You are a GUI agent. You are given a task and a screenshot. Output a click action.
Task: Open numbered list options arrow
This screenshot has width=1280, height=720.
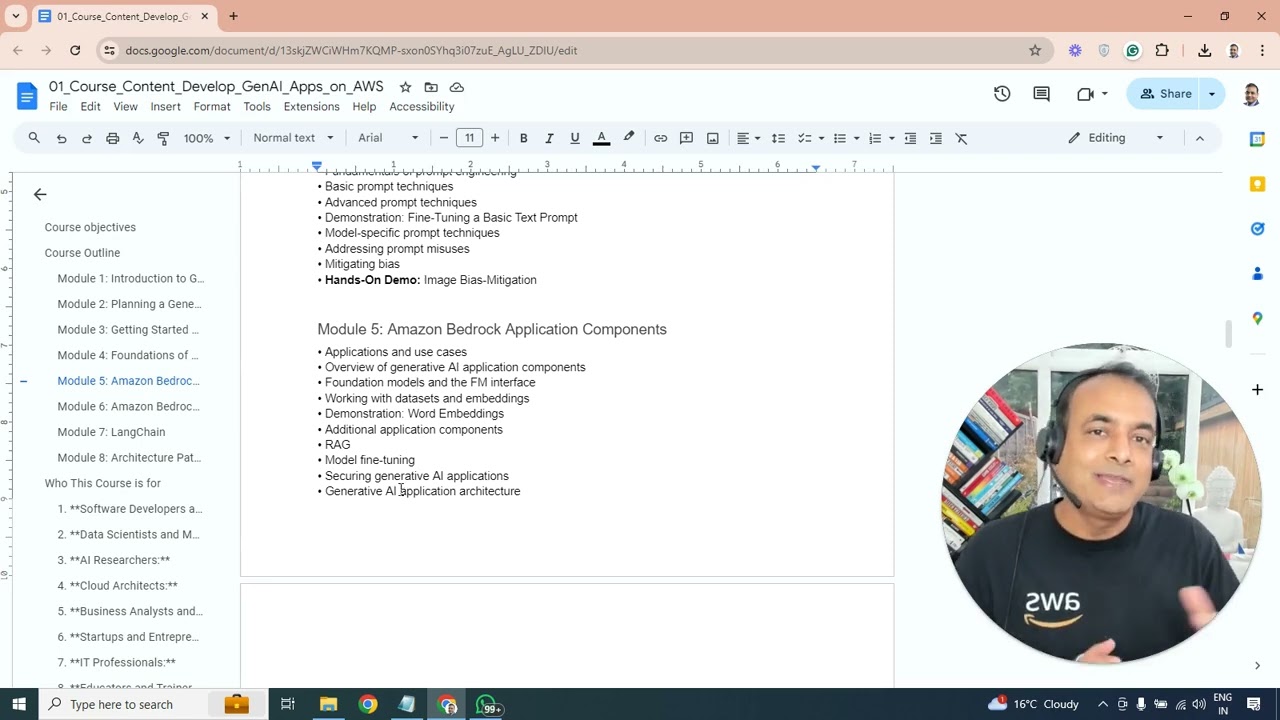tap(892, 138)
